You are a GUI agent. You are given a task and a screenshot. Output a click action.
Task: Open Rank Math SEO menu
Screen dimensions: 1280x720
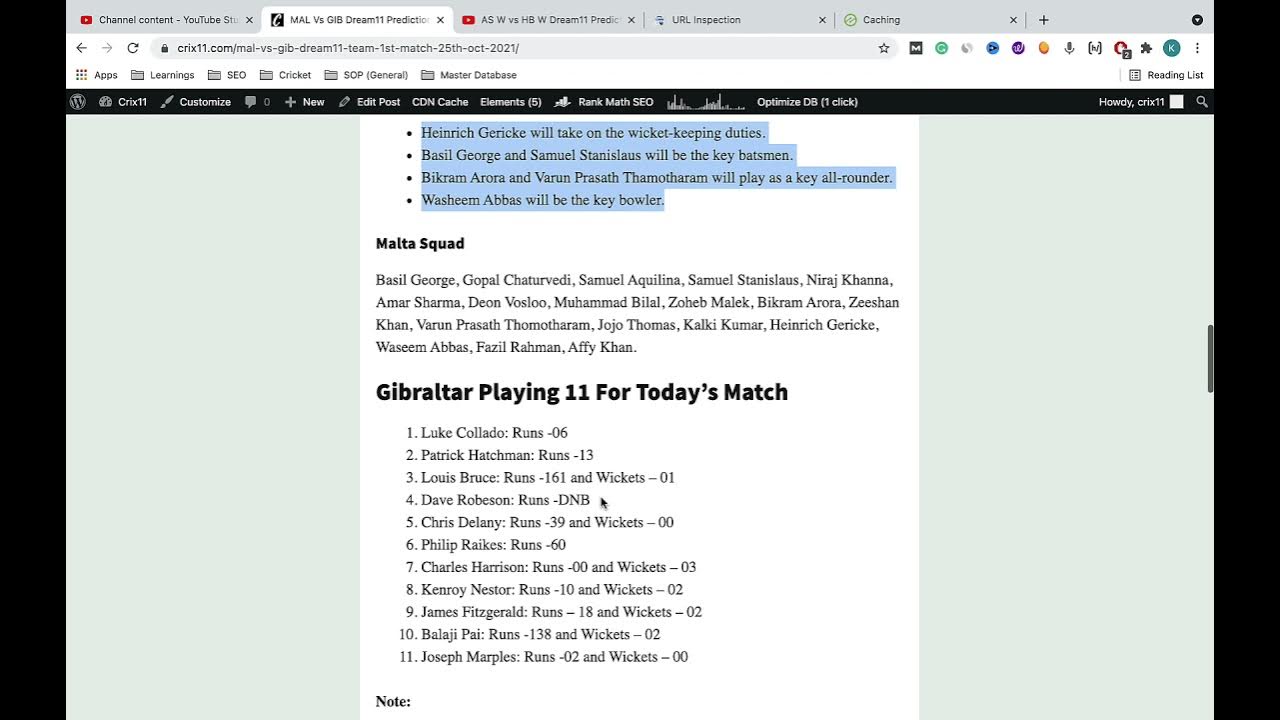click(x=605, y=102)
